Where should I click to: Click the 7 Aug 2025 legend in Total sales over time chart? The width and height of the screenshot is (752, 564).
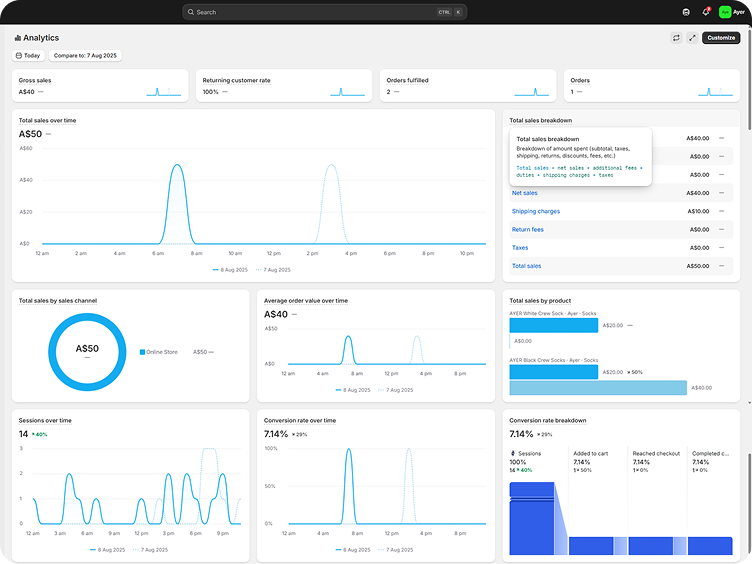point(273,270)
